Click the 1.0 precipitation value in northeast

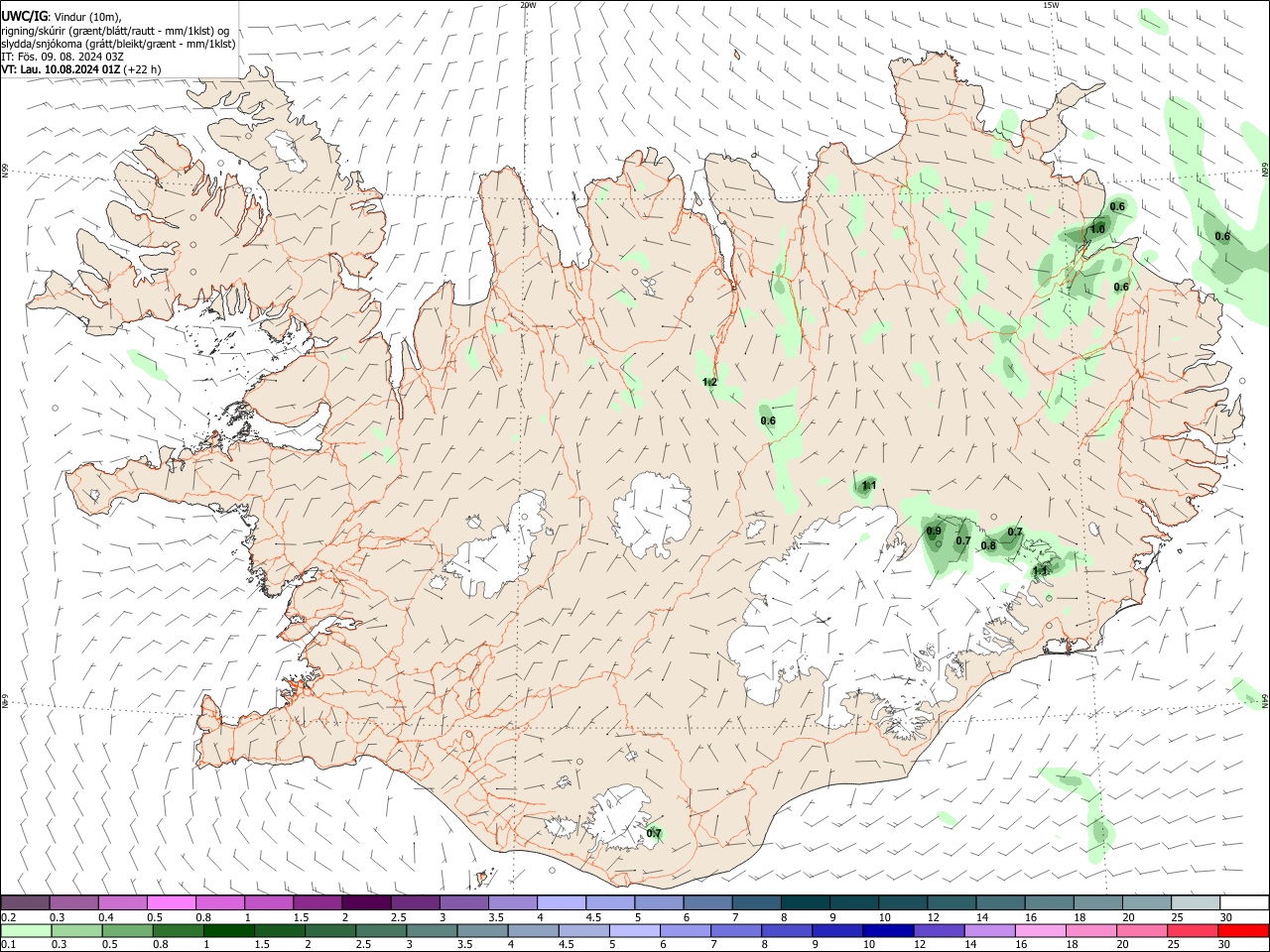(x=1097, y=229)
